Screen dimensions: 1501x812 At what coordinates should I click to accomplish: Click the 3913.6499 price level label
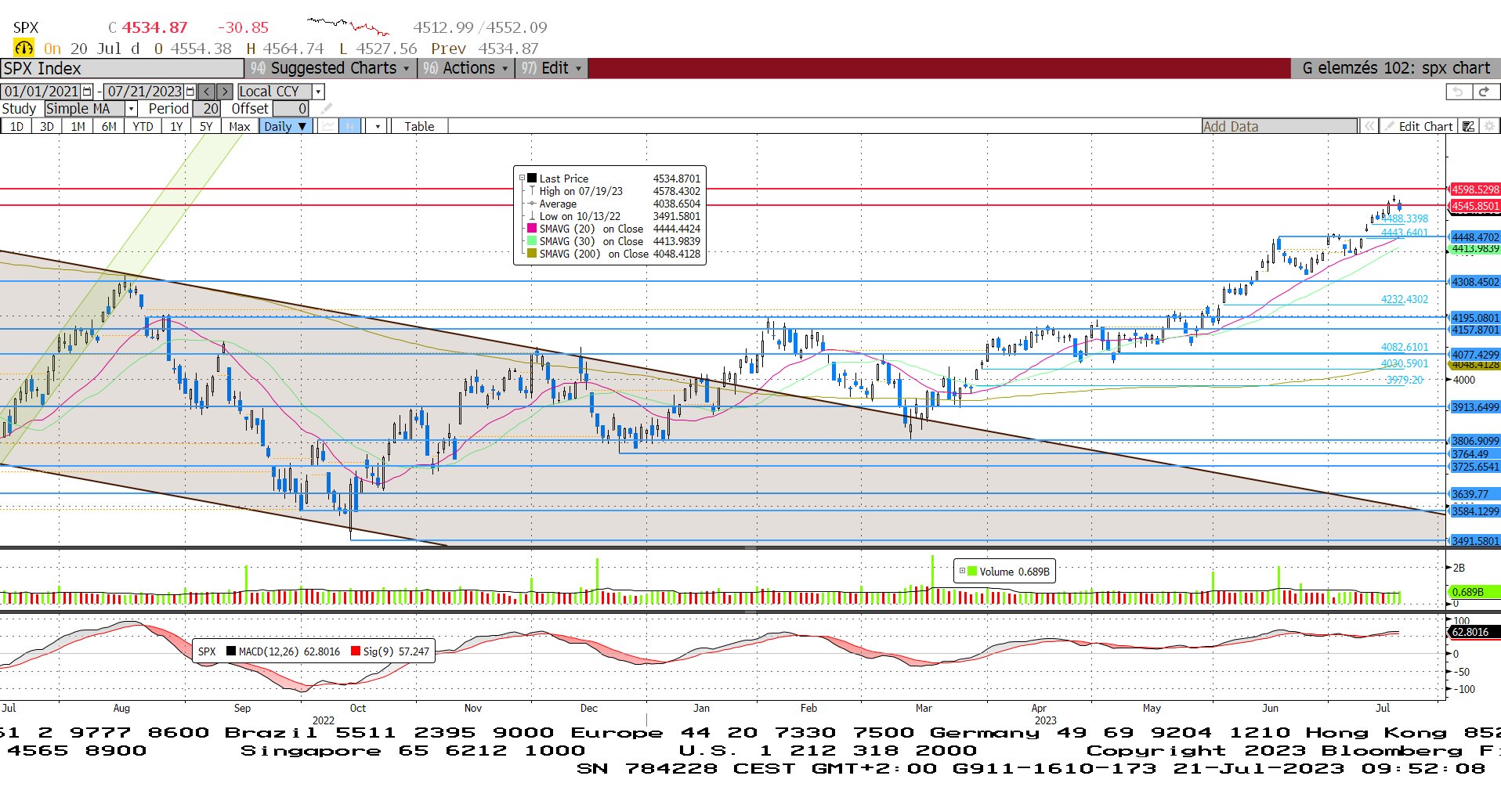1474,407
